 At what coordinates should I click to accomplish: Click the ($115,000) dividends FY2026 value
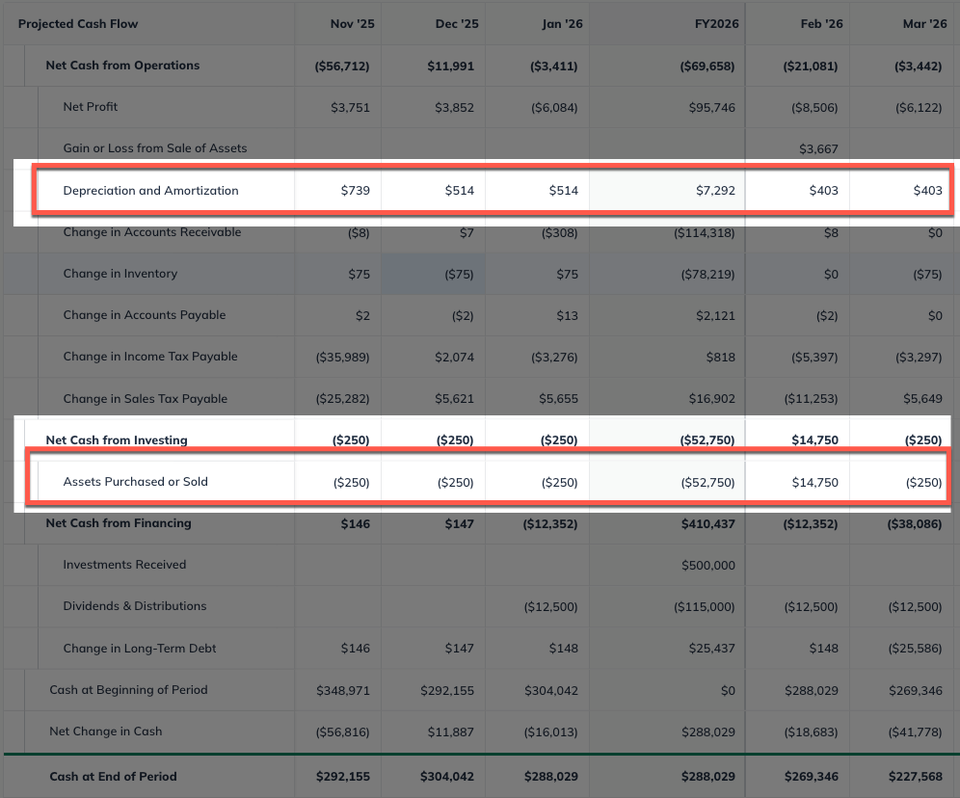click(704, 607)
